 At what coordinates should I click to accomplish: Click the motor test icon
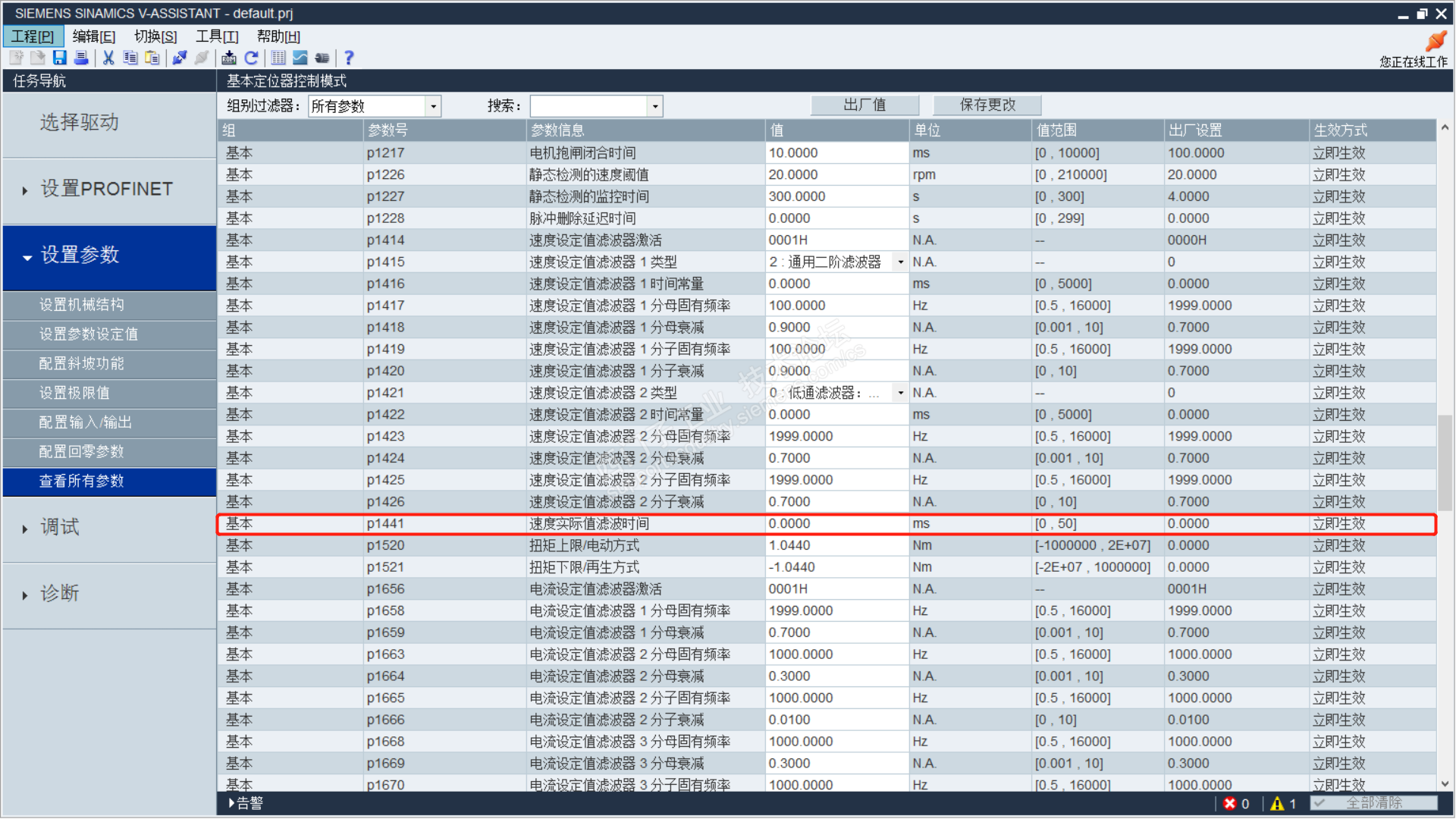(322, 58)
